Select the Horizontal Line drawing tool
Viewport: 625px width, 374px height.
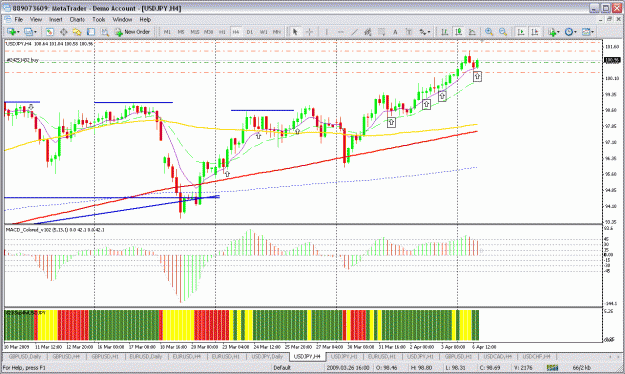click(340, 32)
